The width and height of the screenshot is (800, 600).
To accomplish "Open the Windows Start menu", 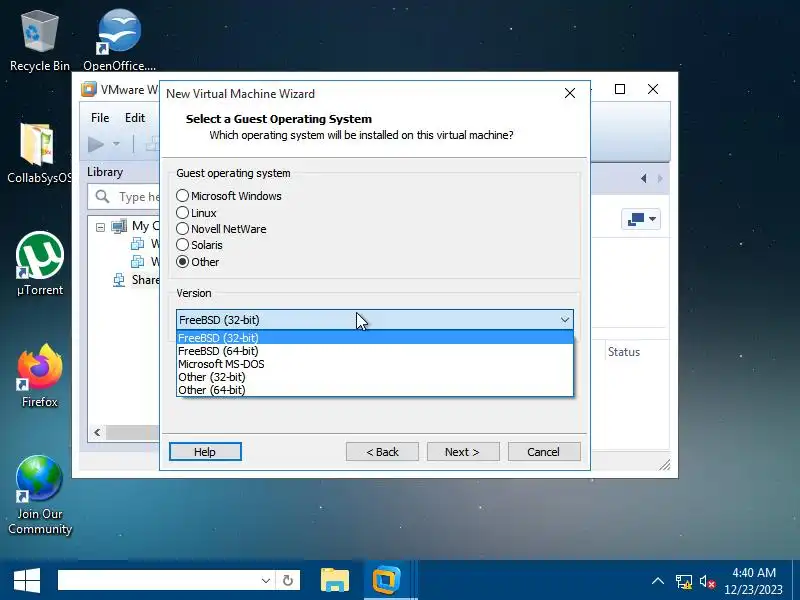I will (x=27, y=581).
